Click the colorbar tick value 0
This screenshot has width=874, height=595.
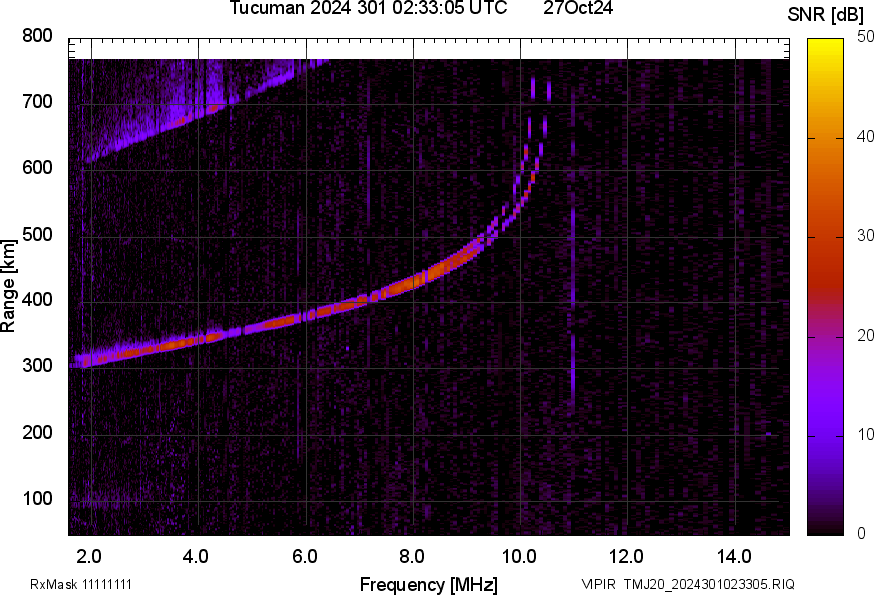861,534
